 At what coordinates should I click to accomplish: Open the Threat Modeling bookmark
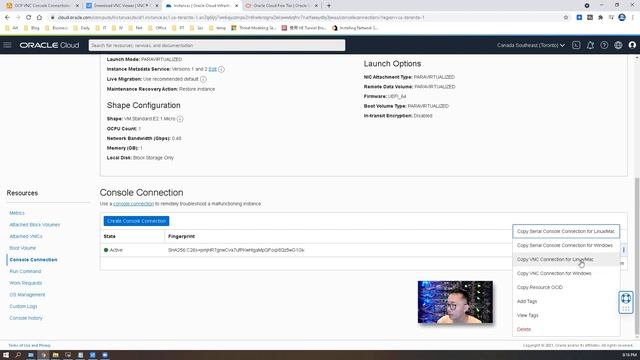tap(253, 28)
